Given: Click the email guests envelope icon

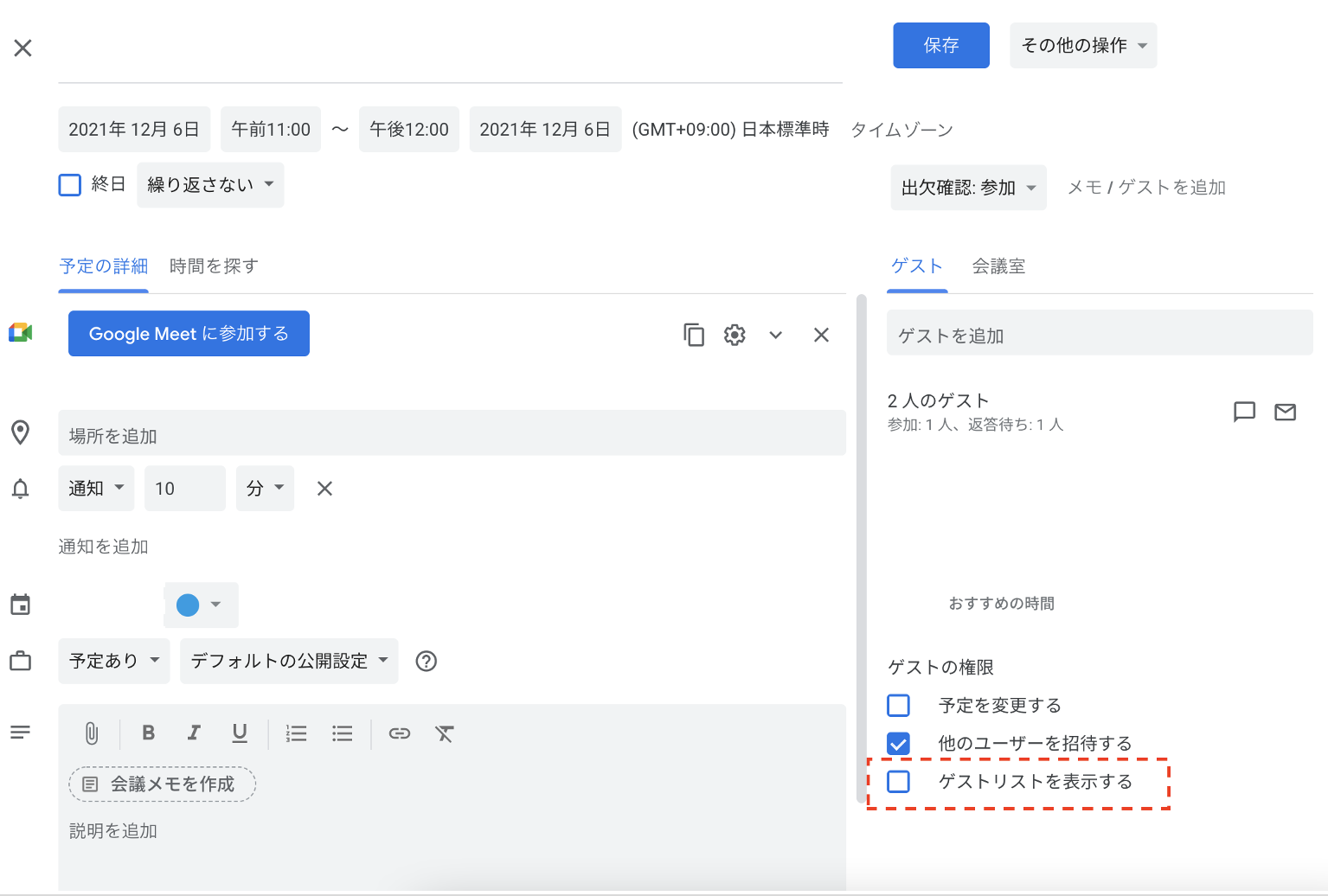Looking at the screenshot, I should [1285, 412].
